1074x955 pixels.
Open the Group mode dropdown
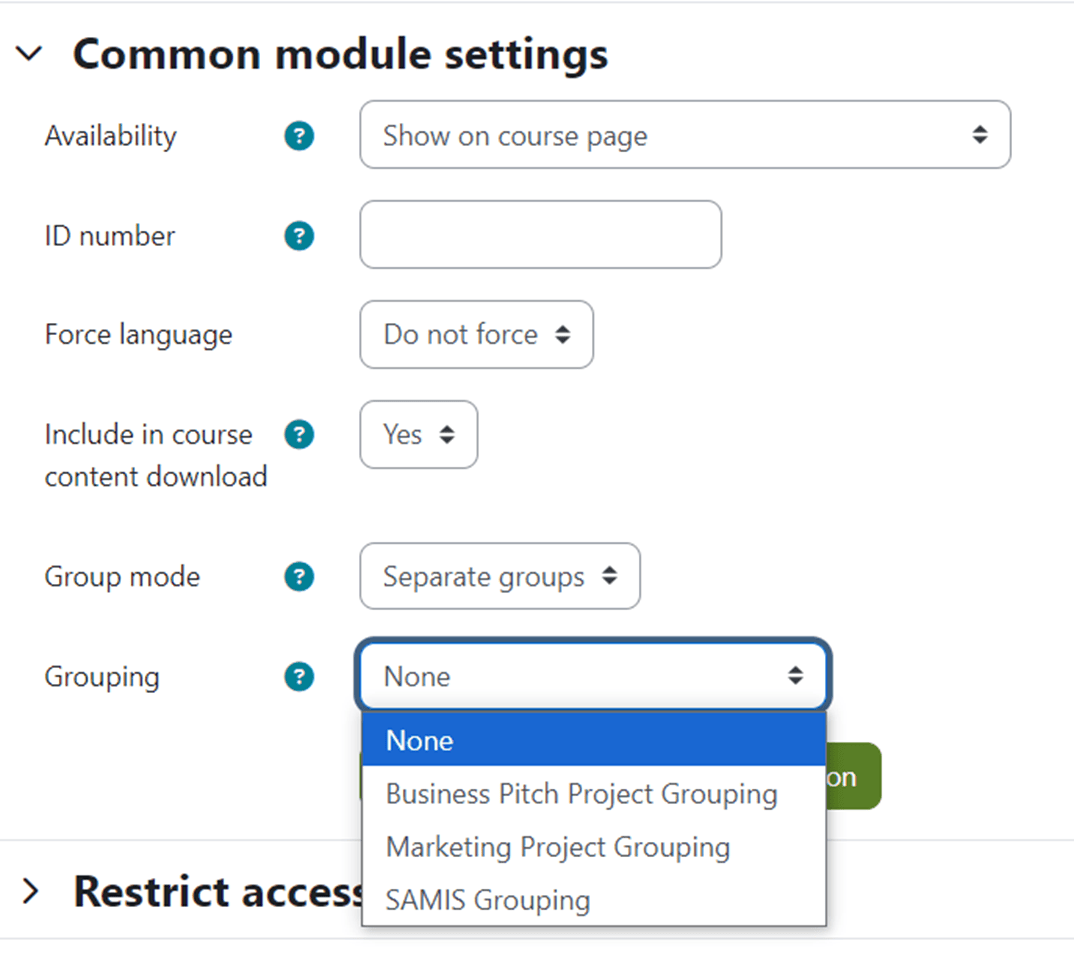(499, 577)
